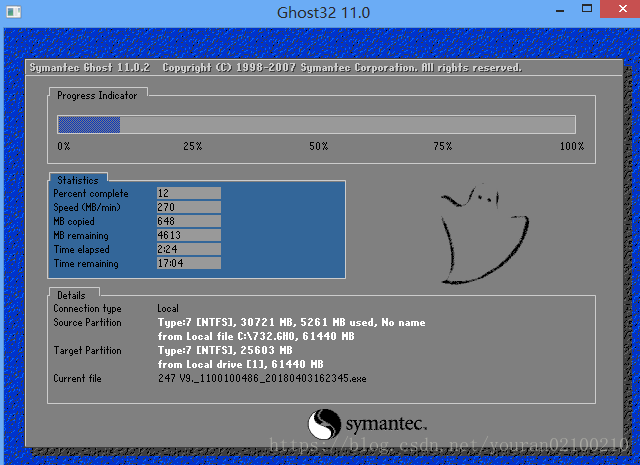This screenshot has width=640, height=465.
Task: Click the 0% progress scale label
Action: point(64,146)
